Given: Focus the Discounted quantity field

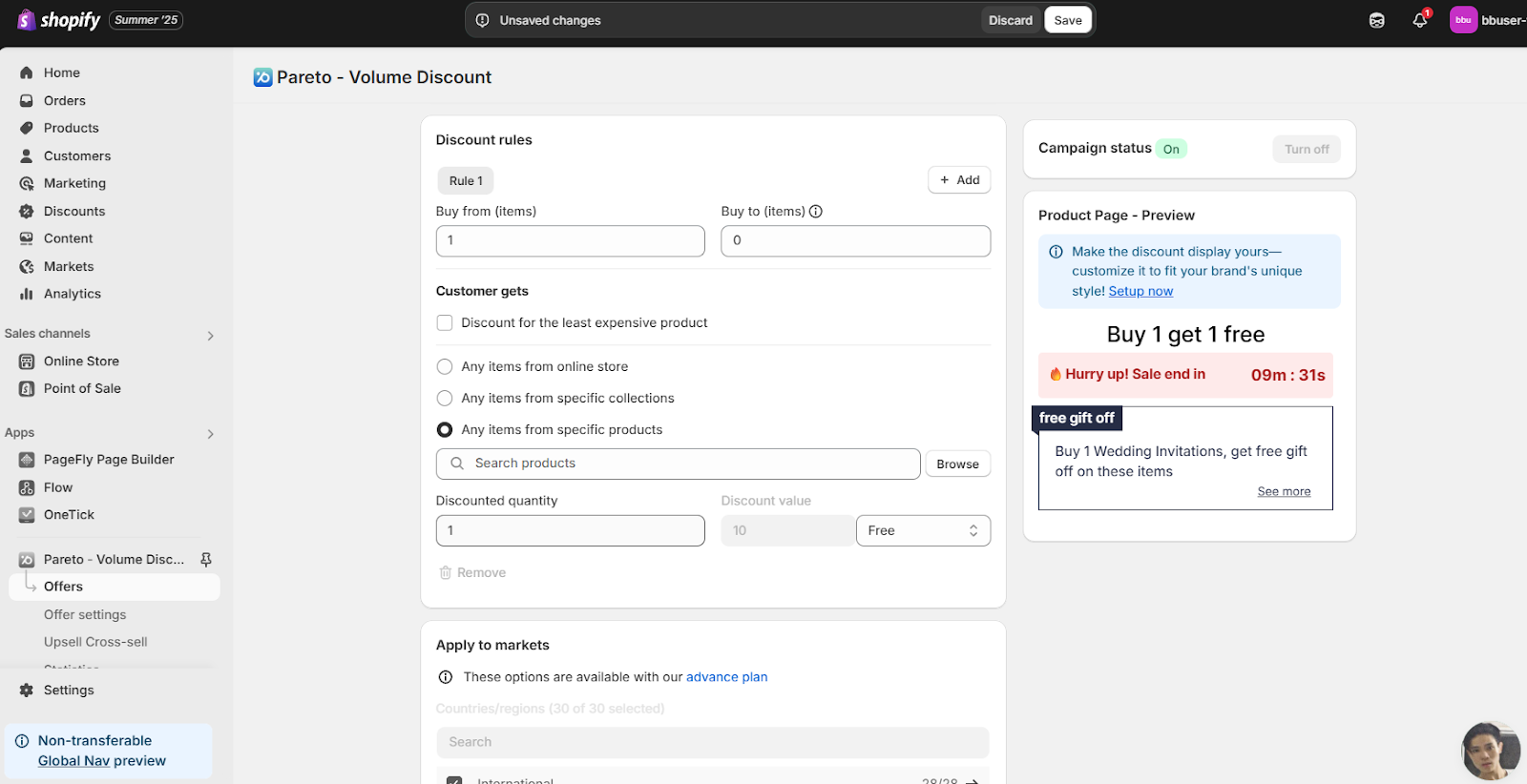Looking at the screenshot, I should 570,530.
